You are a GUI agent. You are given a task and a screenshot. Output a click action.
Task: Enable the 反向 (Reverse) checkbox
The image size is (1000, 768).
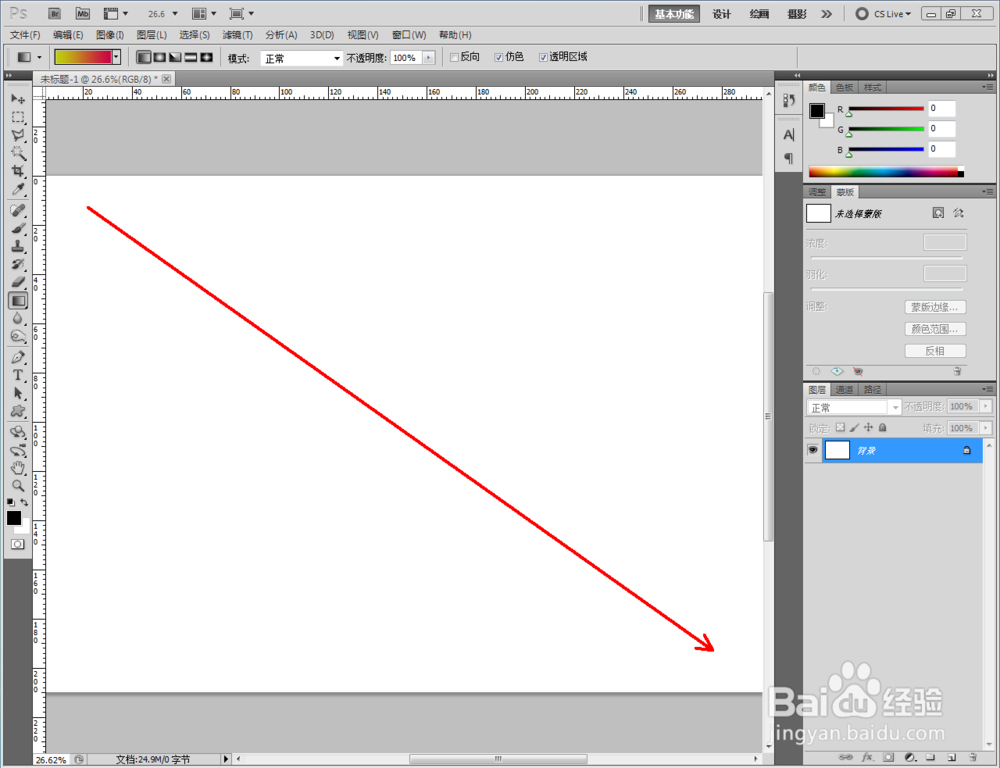[454, 57]
